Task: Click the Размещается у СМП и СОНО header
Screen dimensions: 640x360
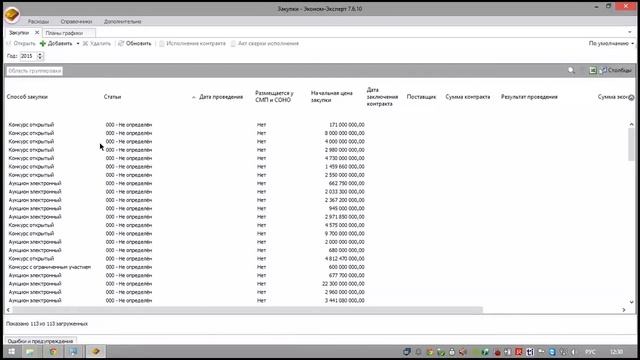Action: coord(274,97)
